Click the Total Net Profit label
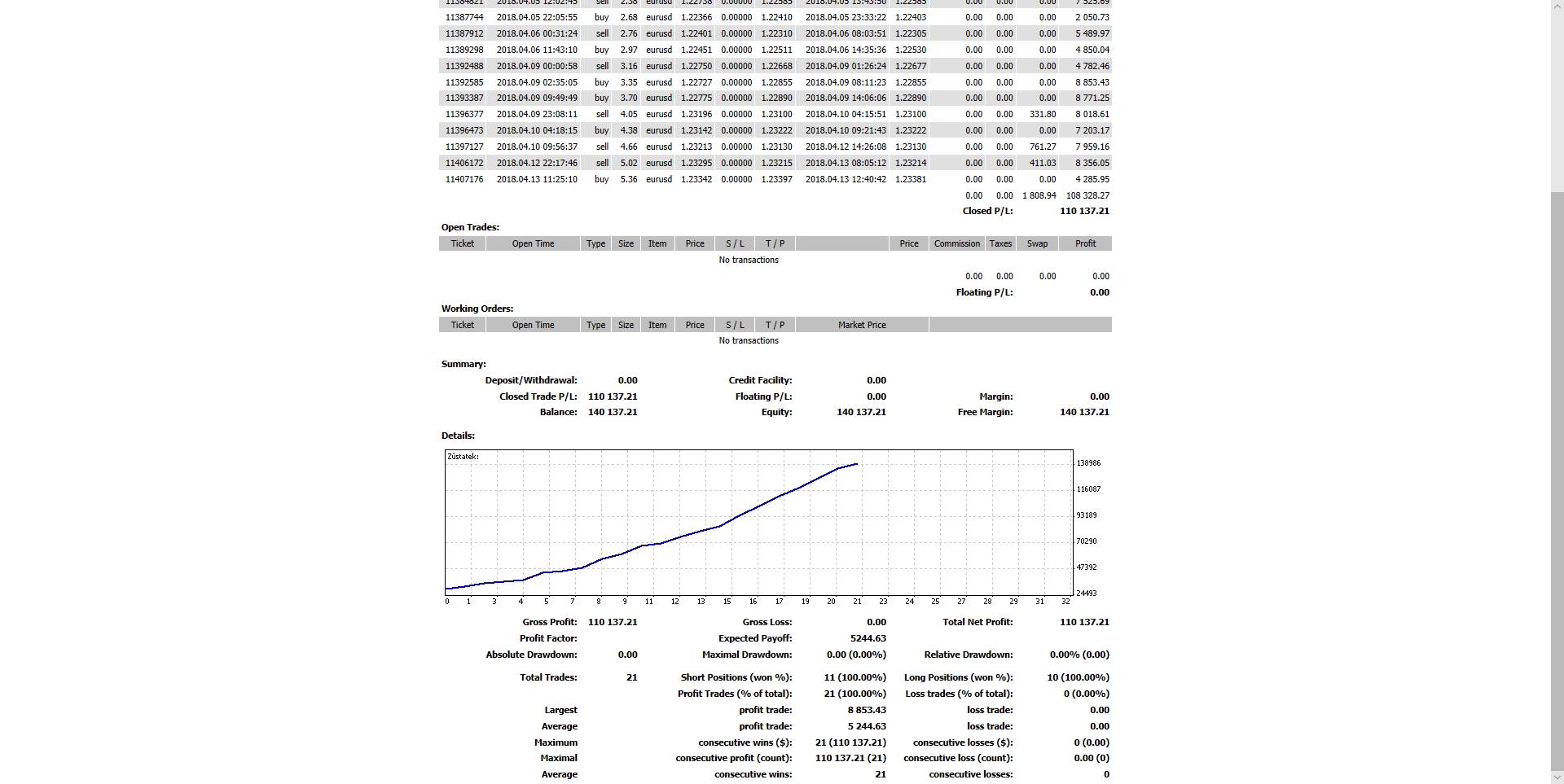Viewport: 1564px width, 784px height. tap(977, 622)
